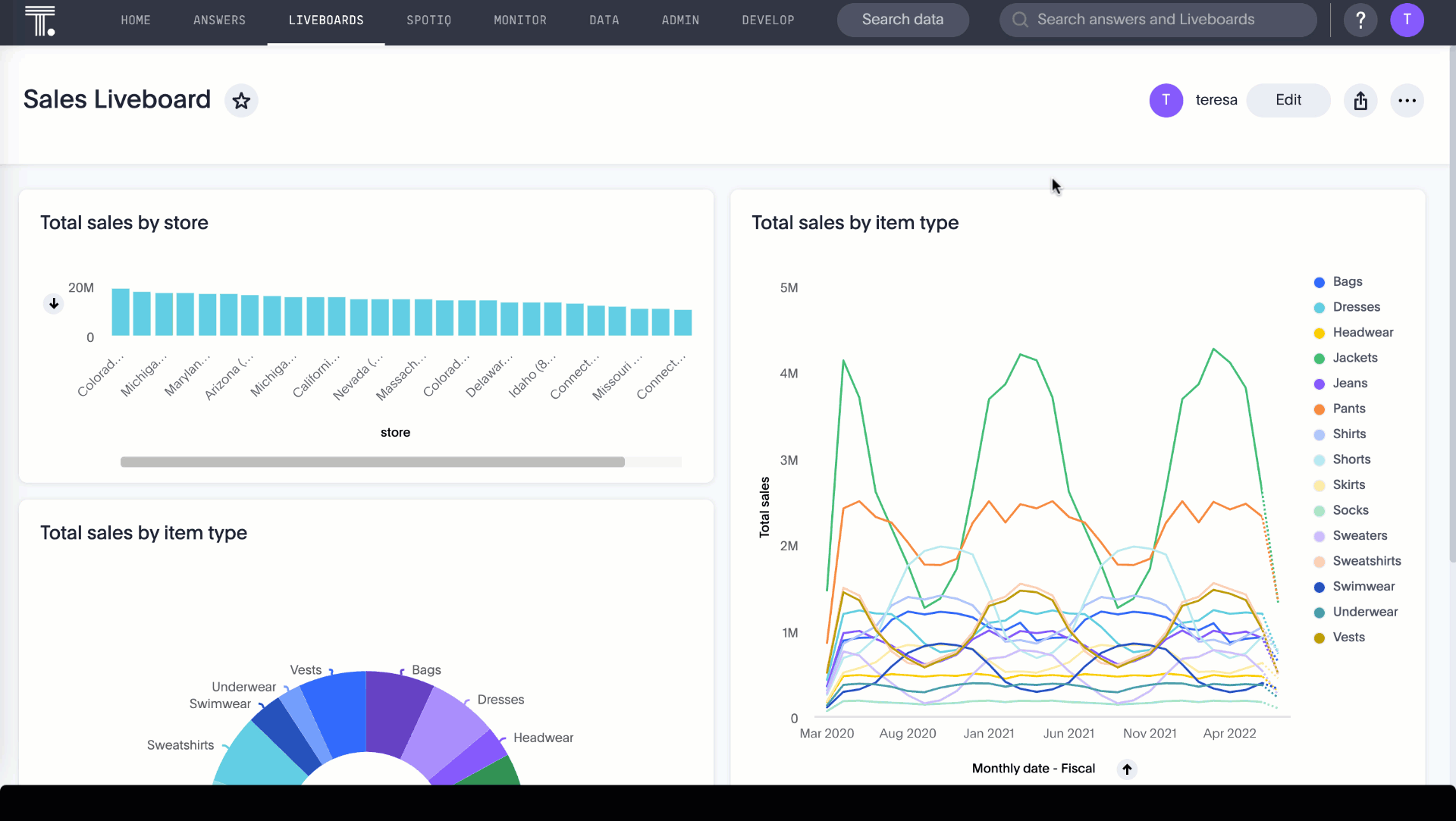
Task: Go to the Answers tab
Action: tap(219, 20)
